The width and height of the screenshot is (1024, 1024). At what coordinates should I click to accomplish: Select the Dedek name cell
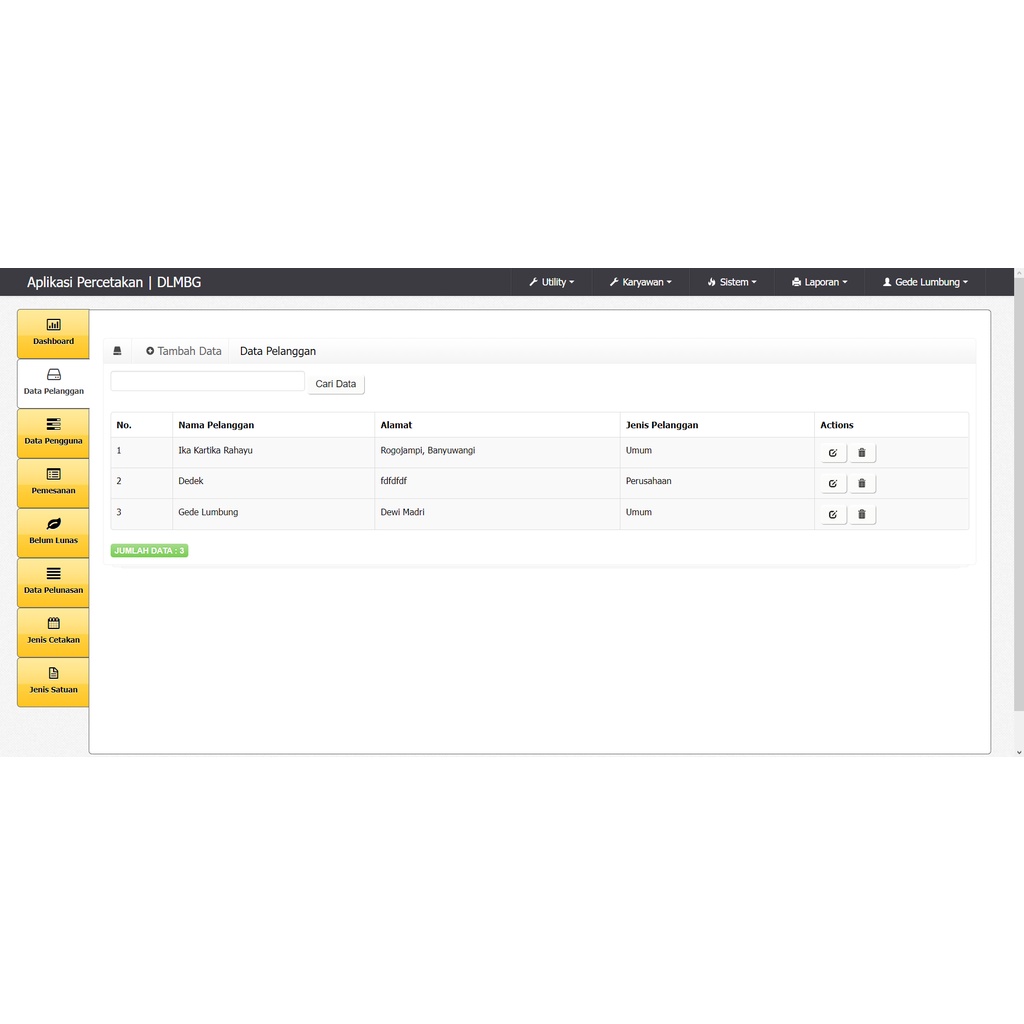[274, 483]
